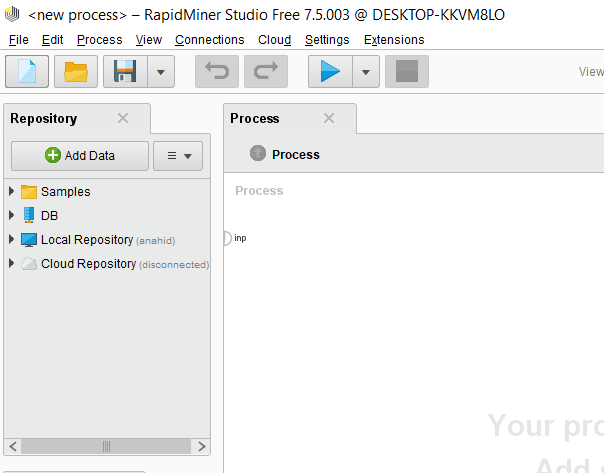This screenshot has height=473, width=604.
Task: Open the Process menu
Action: [99, 40]
